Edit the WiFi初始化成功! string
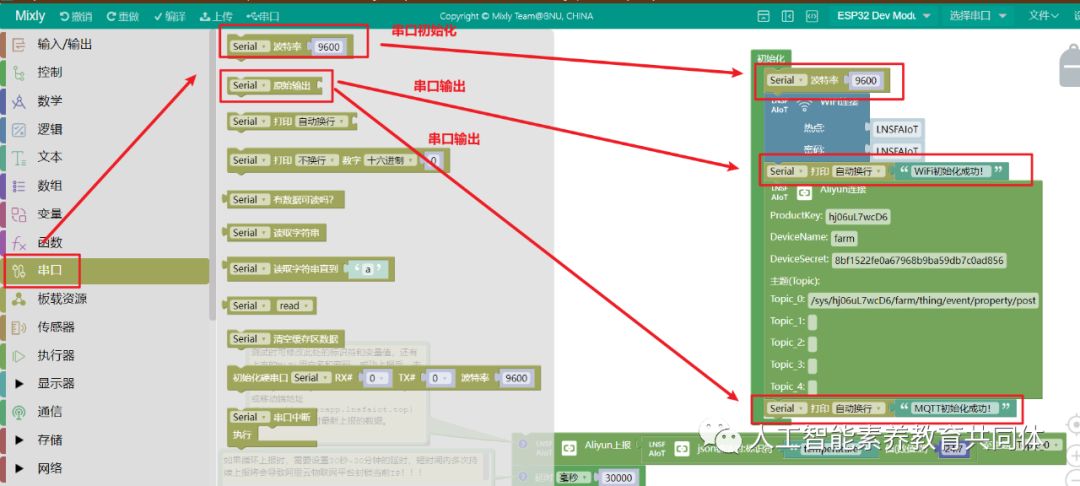 pos(950,171)
